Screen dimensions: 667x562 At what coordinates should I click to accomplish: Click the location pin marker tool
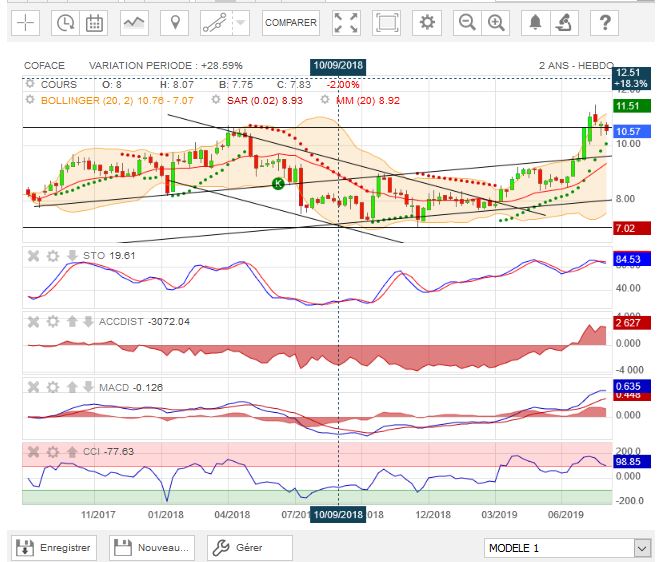tap(175, 23)
